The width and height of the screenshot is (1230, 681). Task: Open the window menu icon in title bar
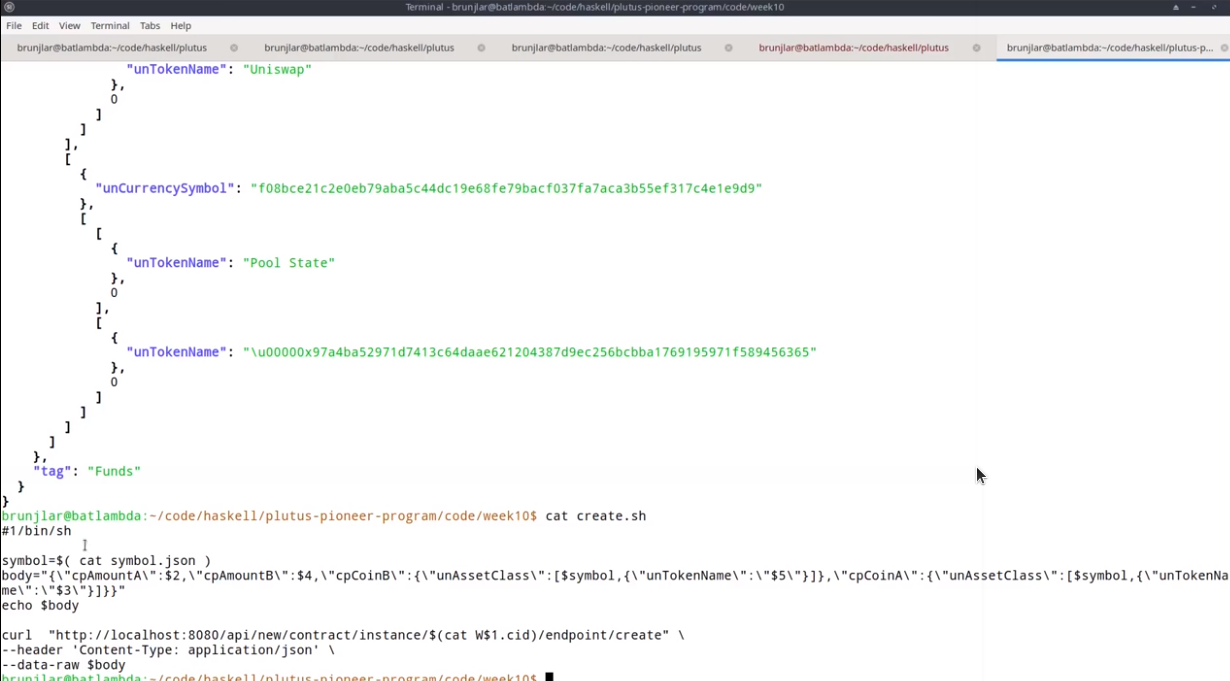9,7
